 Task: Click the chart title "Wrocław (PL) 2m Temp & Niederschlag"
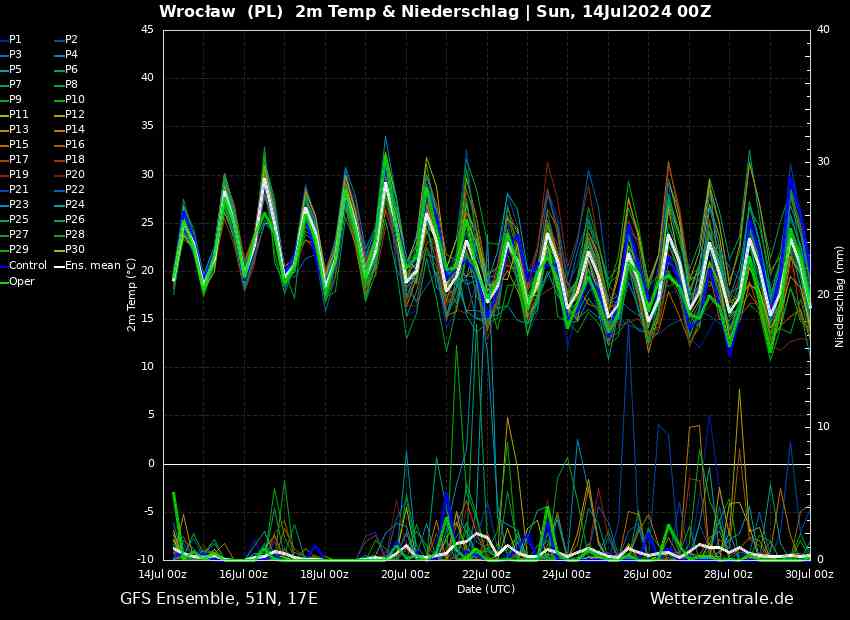click(339, 11)
